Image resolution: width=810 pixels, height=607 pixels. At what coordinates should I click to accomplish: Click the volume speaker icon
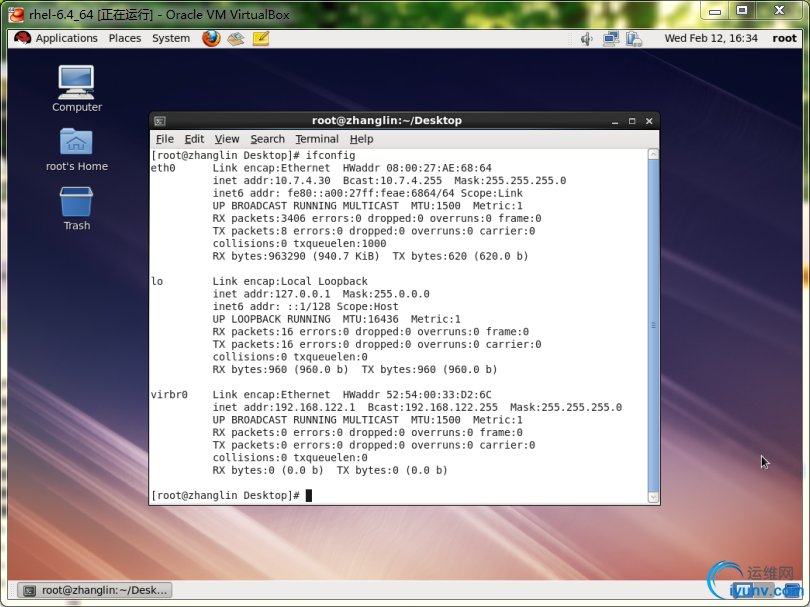pos(586,39)
